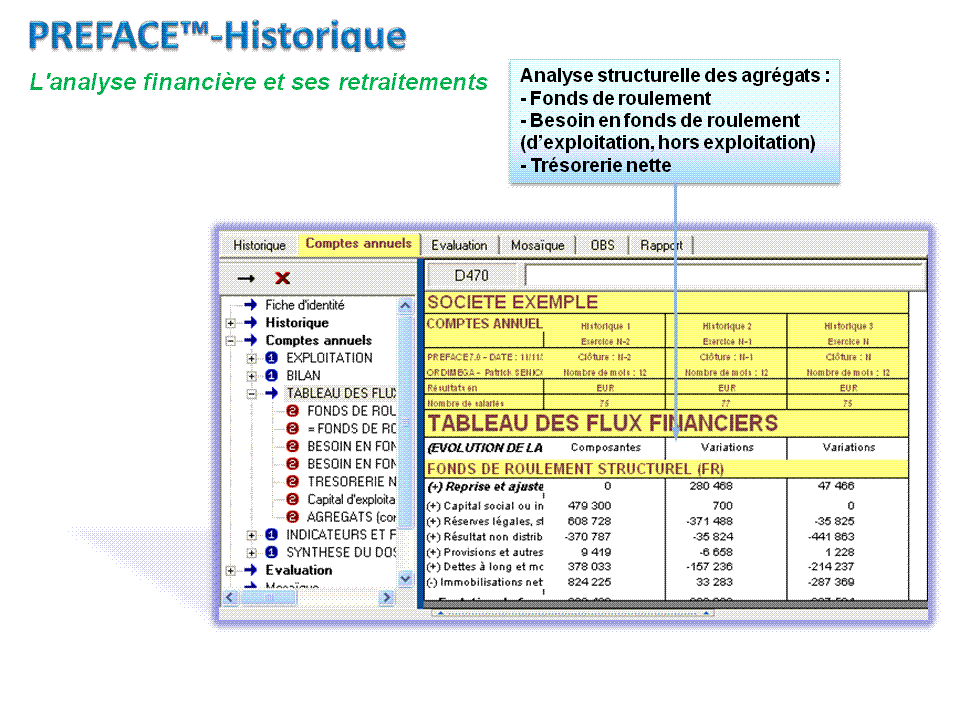
Task: Click the D470 cell reference box
Action: [x=471, y=276]
